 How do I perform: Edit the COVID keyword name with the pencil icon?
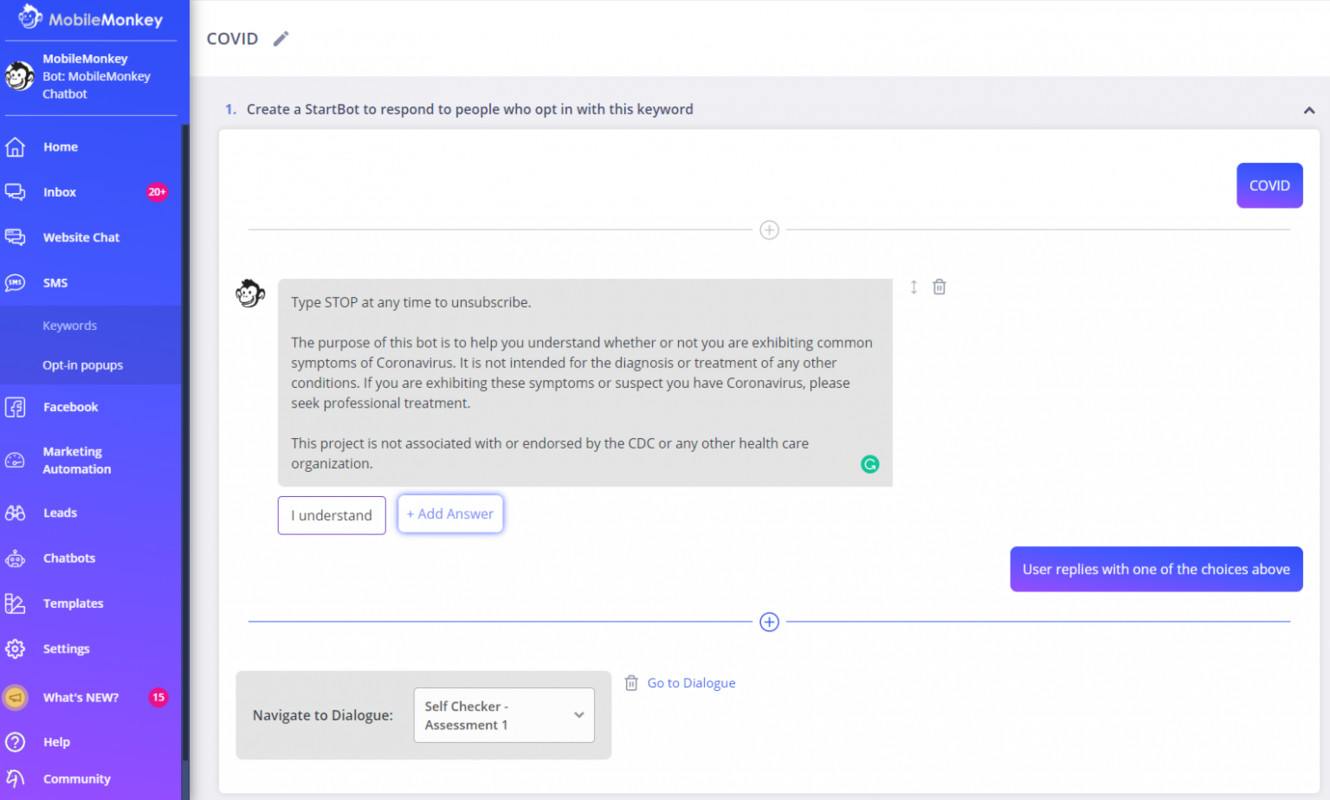(x=280, y=38)
